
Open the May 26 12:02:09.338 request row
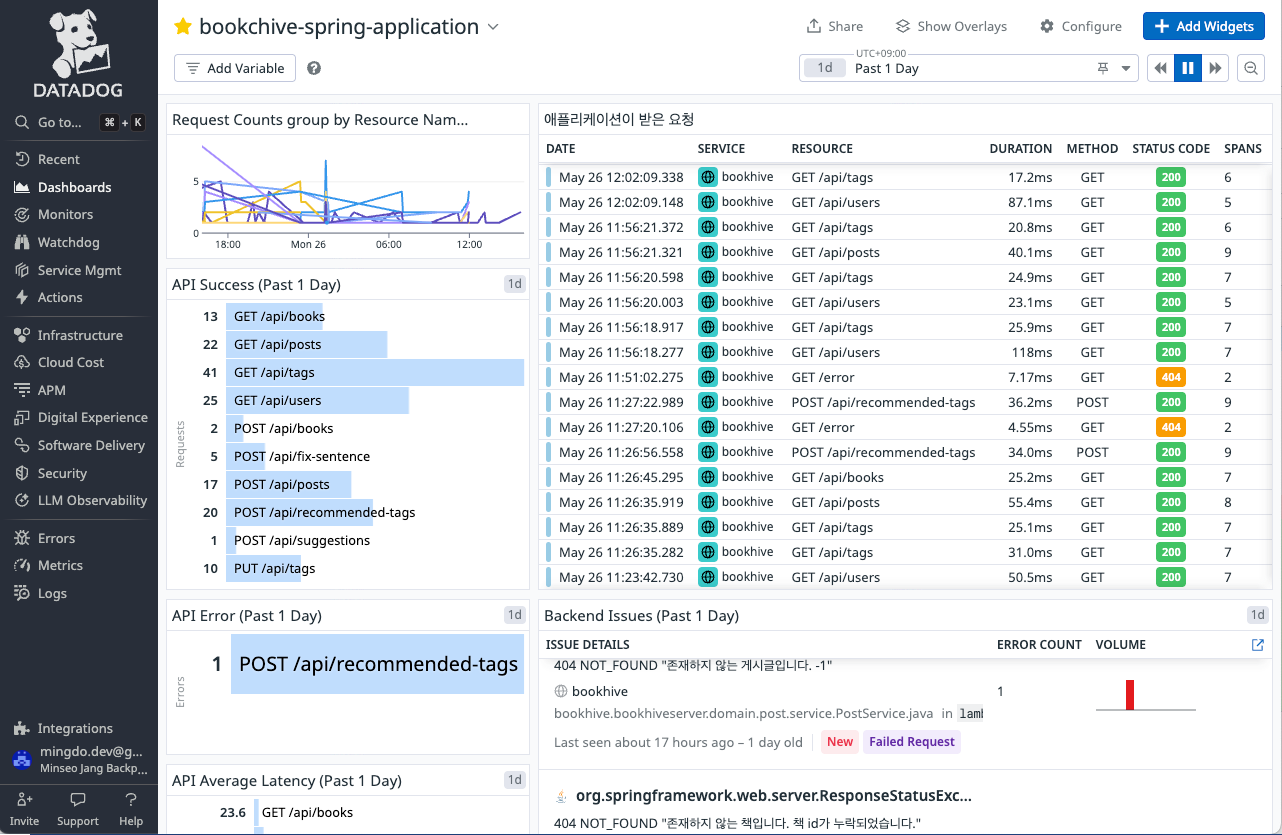point(905,177)
